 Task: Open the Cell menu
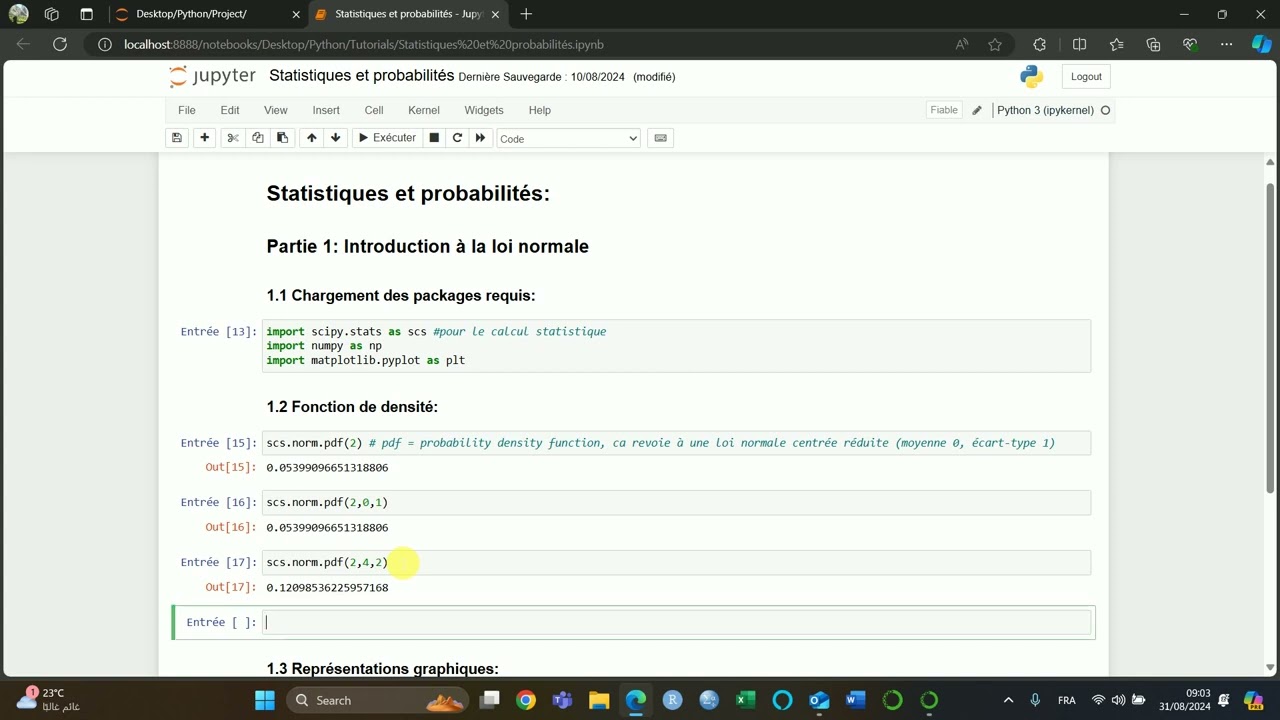coord(374,110)
